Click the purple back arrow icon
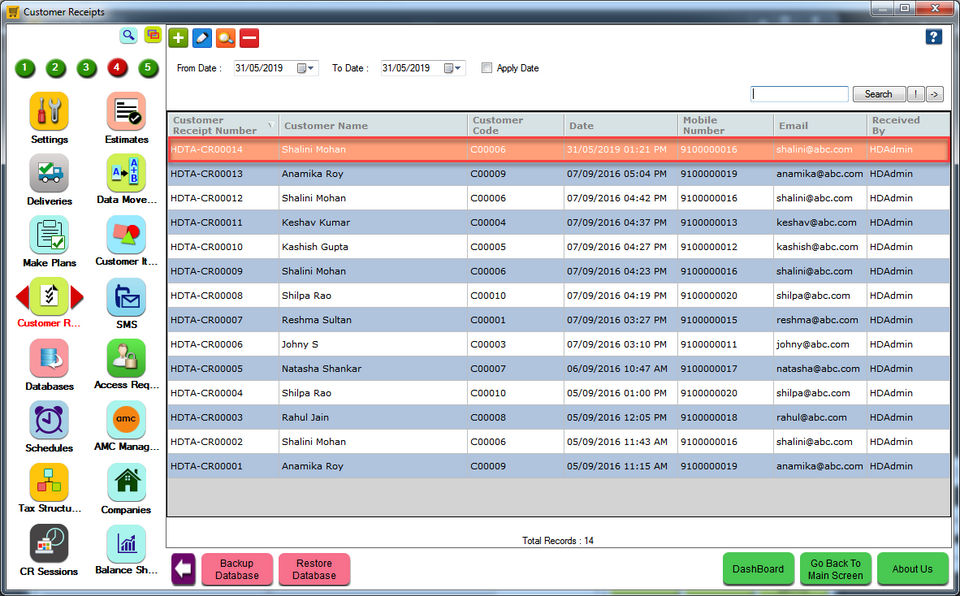 click(183, 569)
